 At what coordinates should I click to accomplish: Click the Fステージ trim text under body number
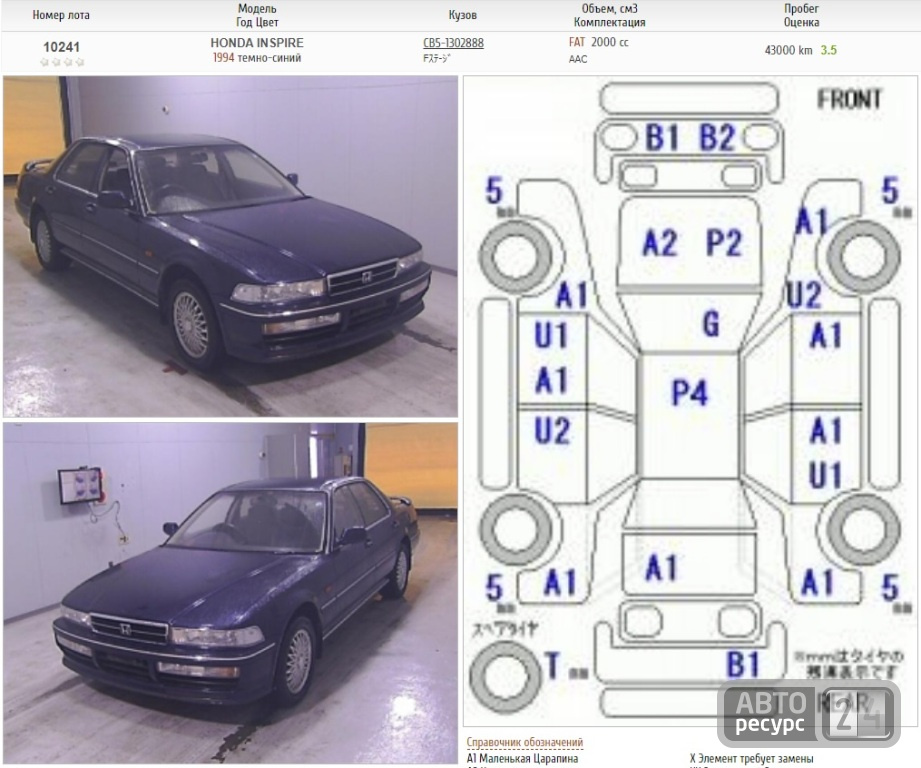pyautogui.click(x=437, y=59)
